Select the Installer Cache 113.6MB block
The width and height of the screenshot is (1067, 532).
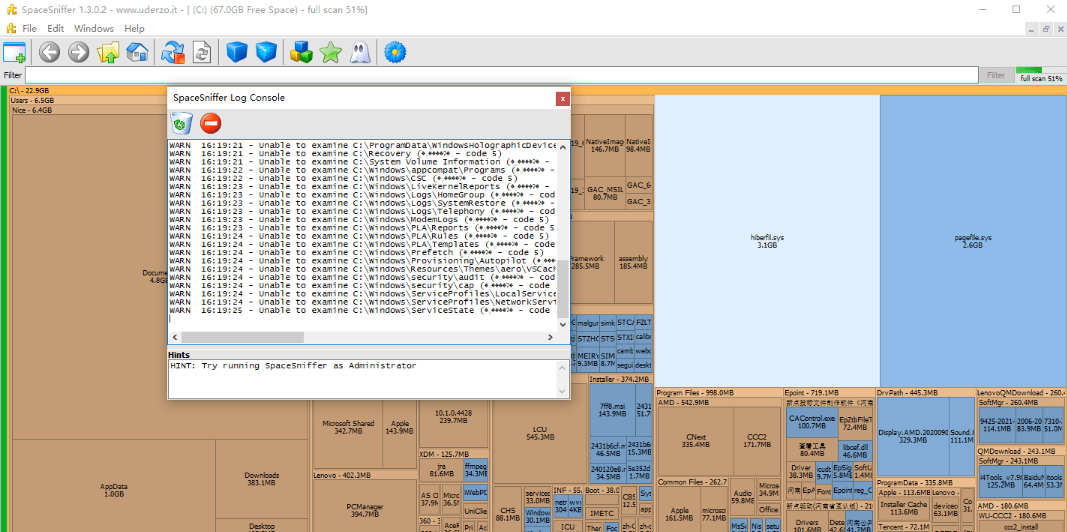(x=904, y=508)
